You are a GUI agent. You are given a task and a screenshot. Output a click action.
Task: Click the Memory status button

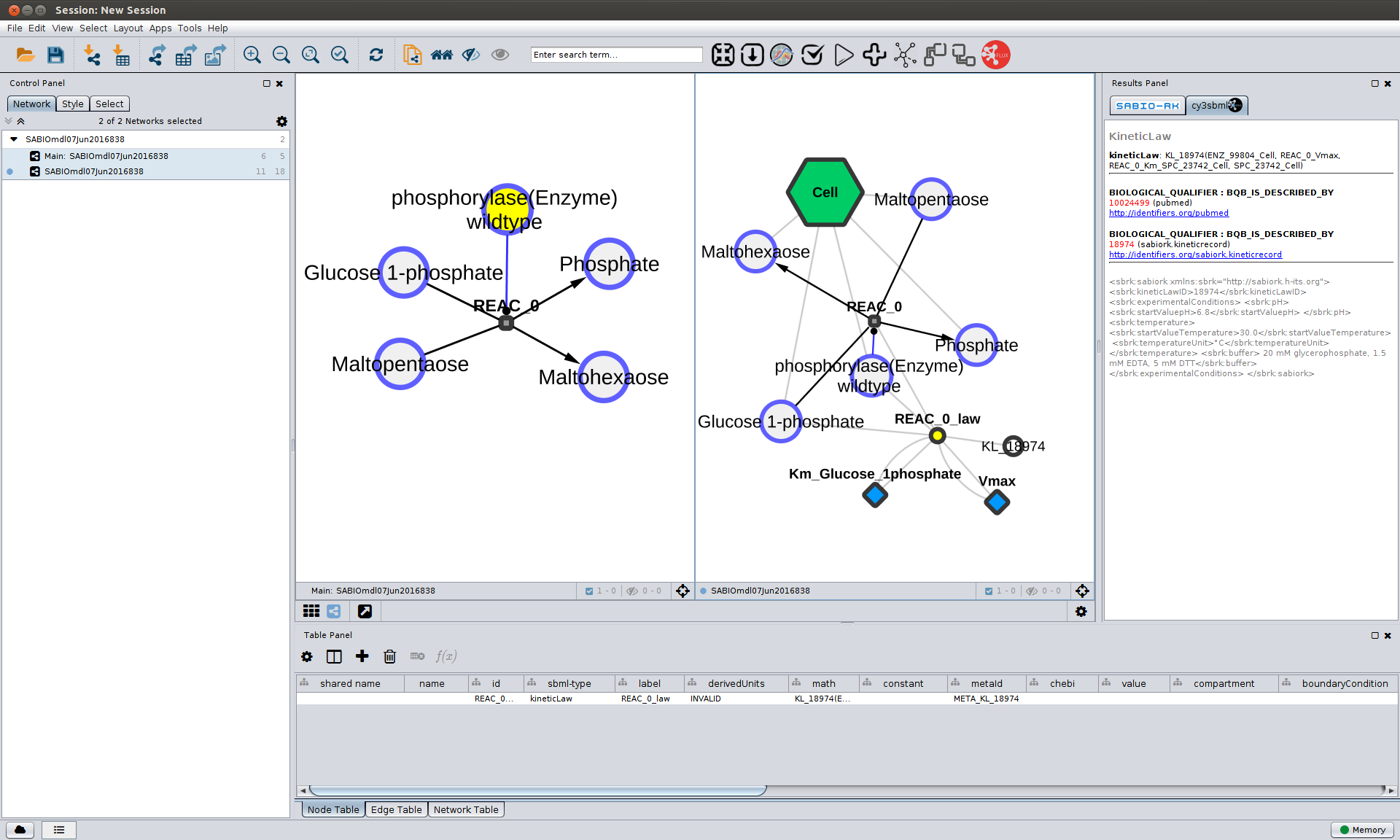1362,830
